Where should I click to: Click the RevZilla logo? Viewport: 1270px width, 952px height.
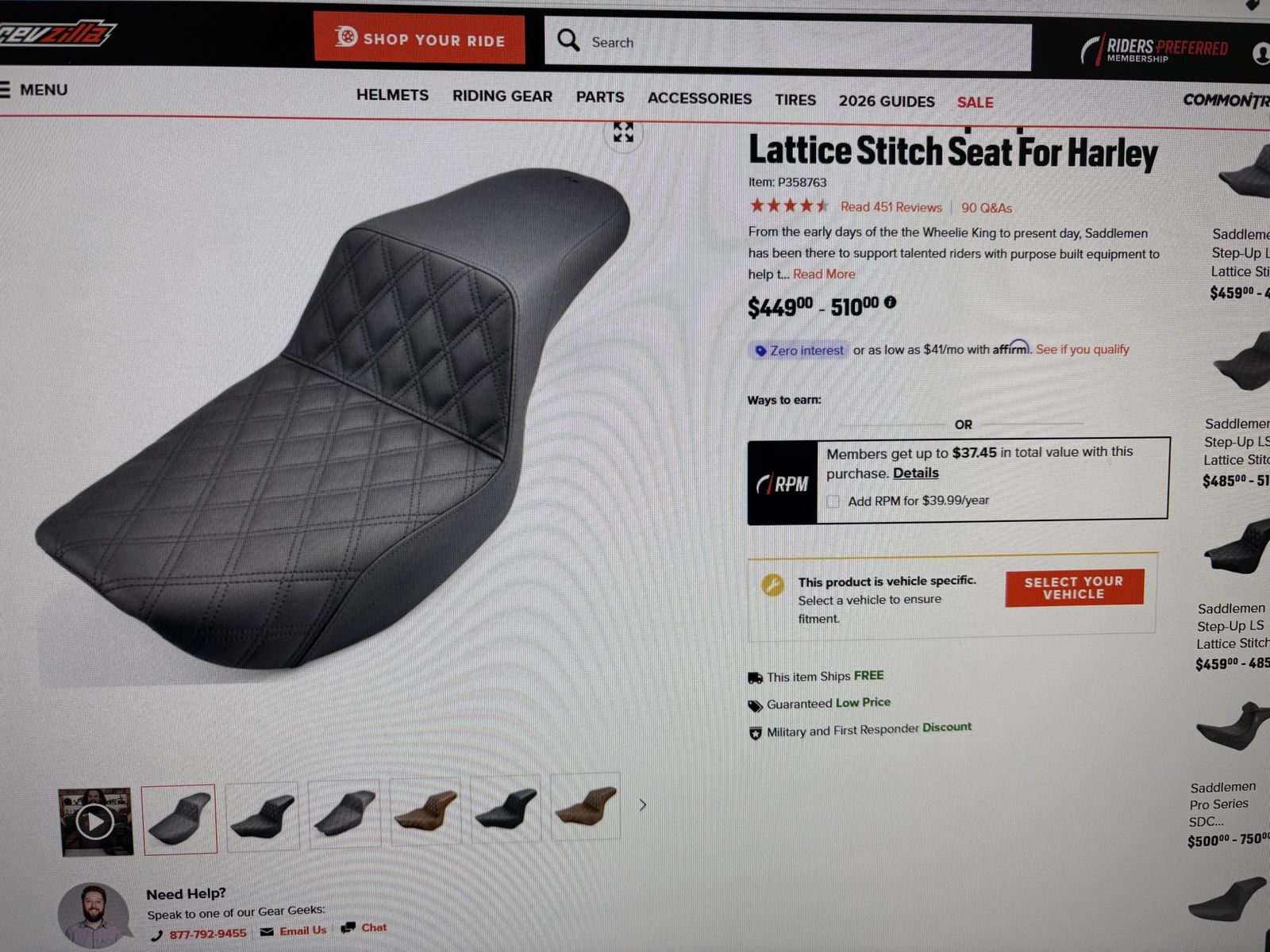56,33
